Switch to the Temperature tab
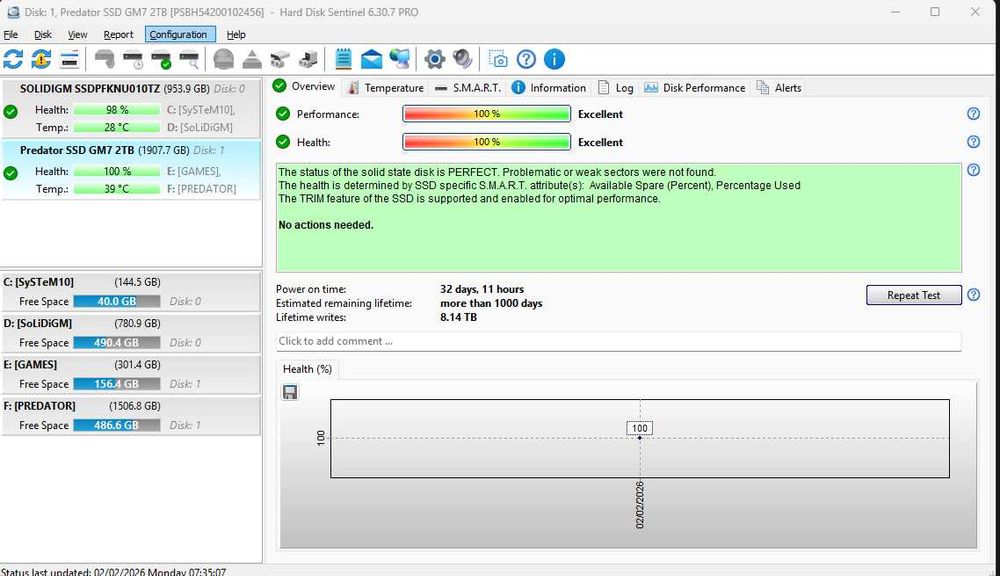 (x=385, y=87)
